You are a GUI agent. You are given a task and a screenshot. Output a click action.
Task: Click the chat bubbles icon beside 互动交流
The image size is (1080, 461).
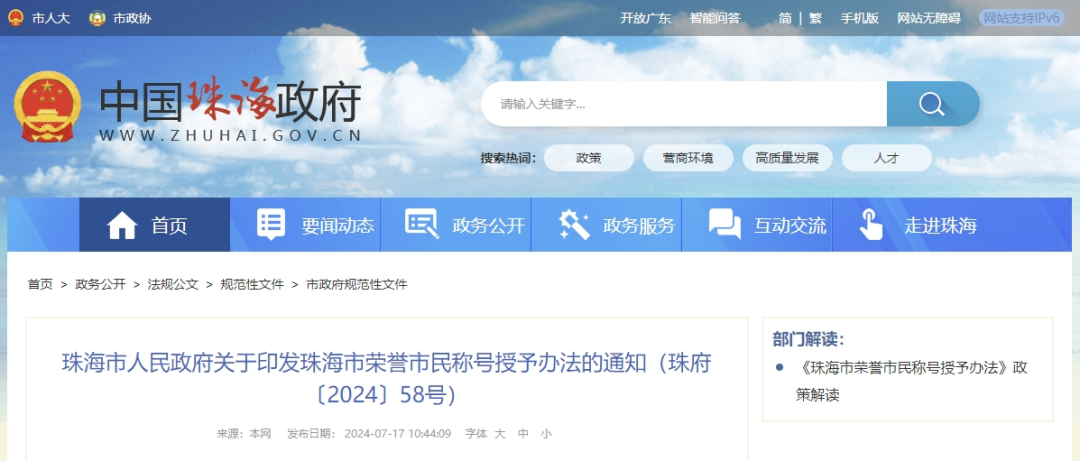(x=725, y=225)
